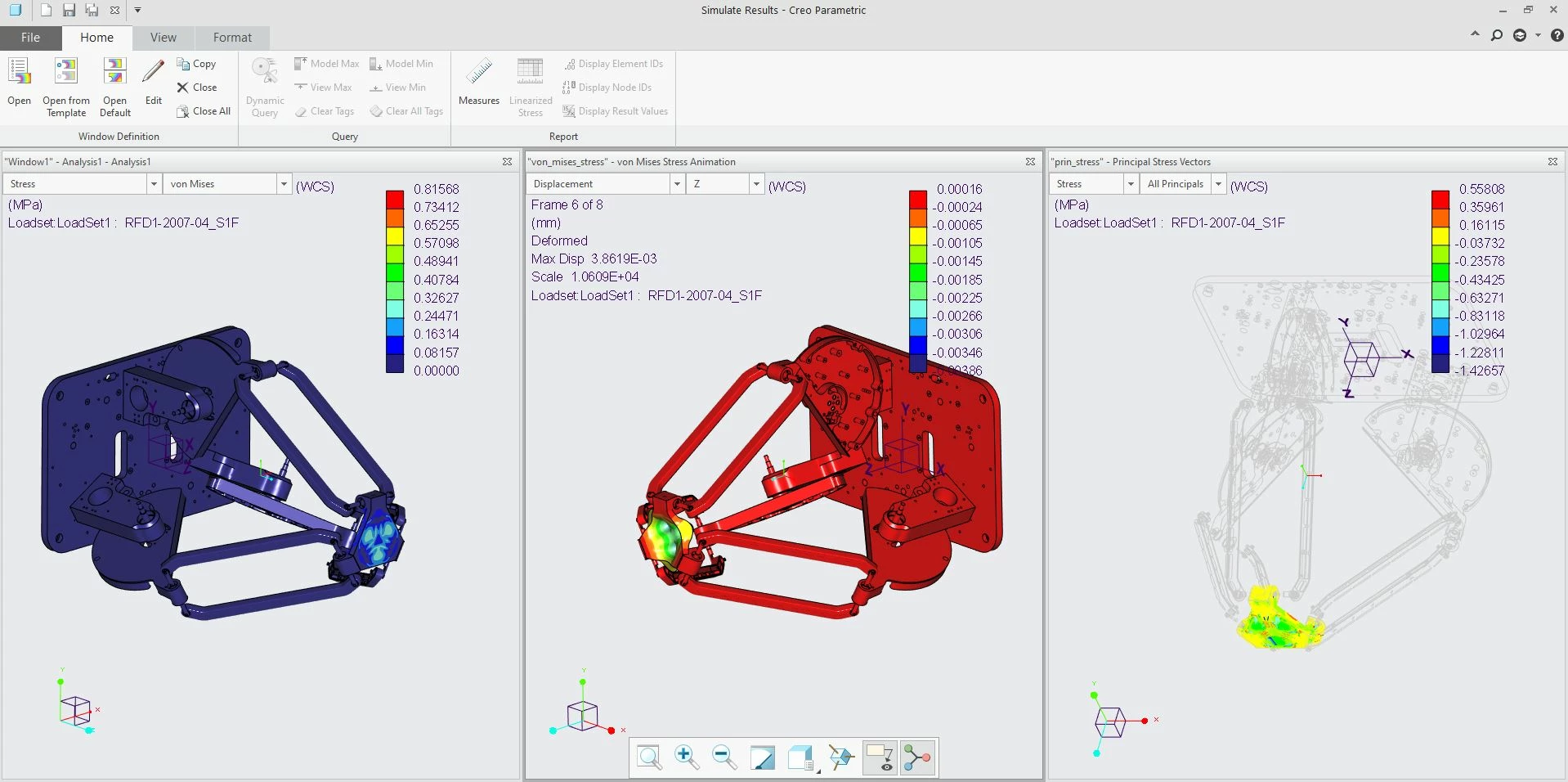Click the red swatch in Window1 legend
Screen dimensions: 1568x782
(395, 199)
